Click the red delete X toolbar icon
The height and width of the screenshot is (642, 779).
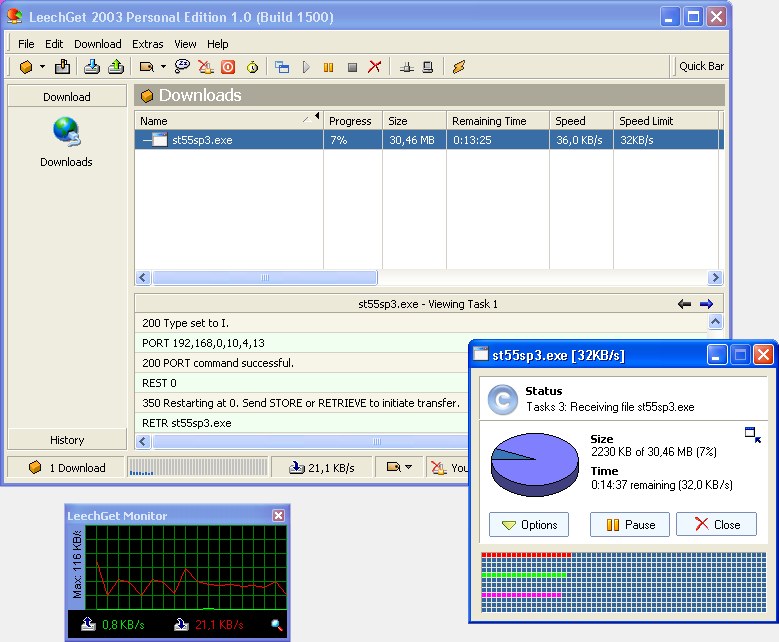point(375,67)
